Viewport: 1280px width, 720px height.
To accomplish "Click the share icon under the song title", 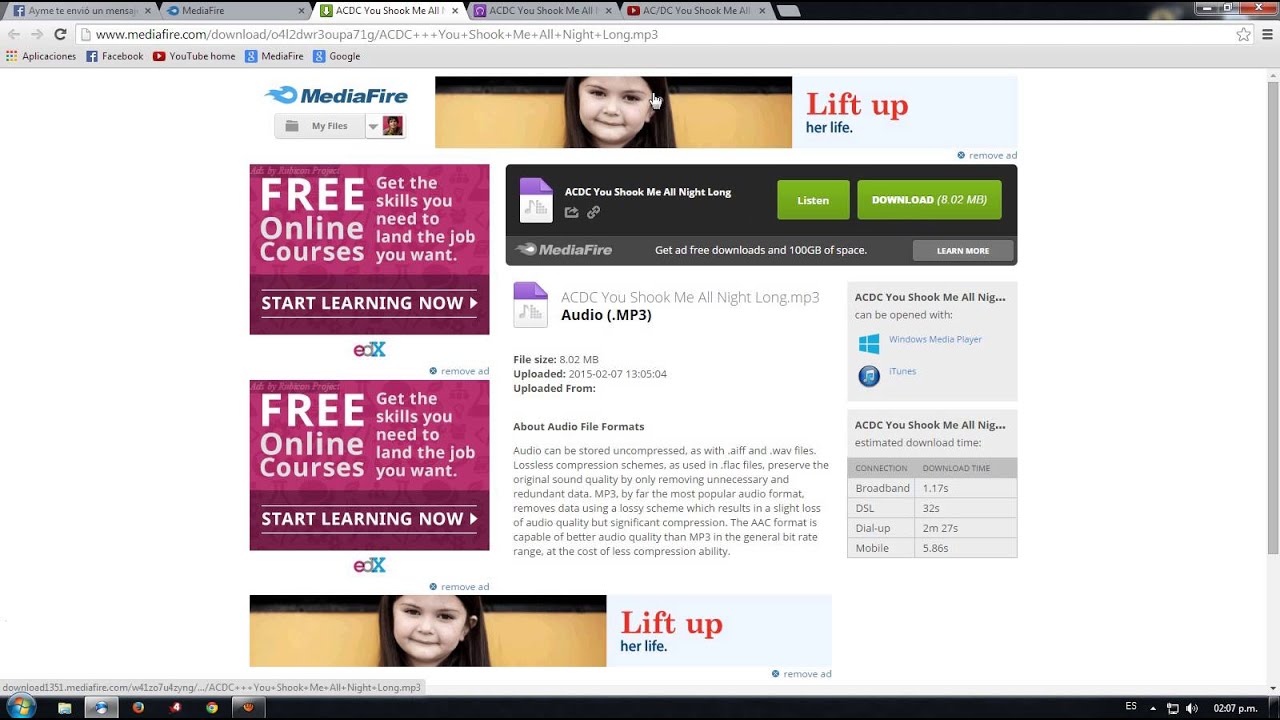I will coord(571,212).
